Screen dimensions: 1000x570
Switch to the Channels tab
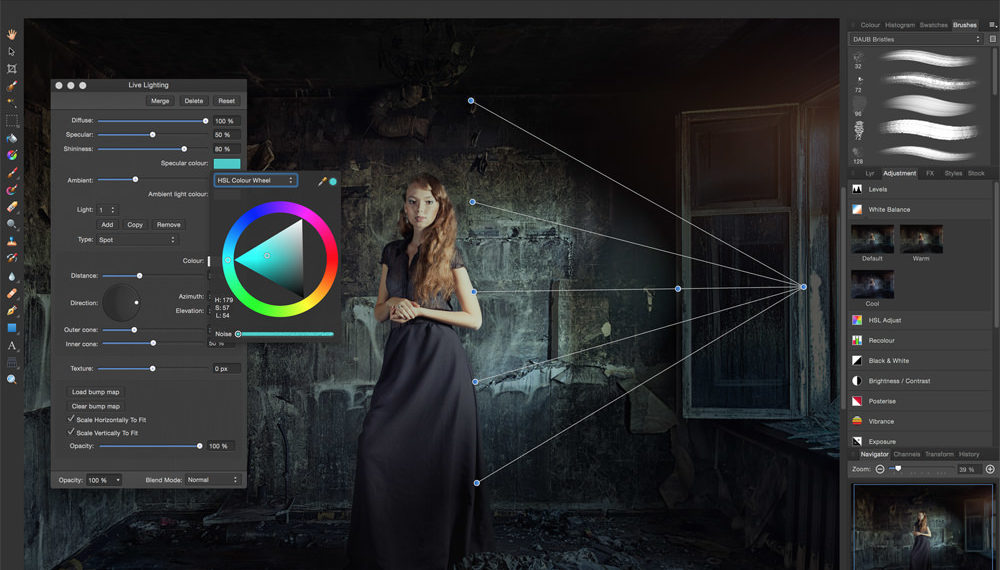tap(906, 454)
